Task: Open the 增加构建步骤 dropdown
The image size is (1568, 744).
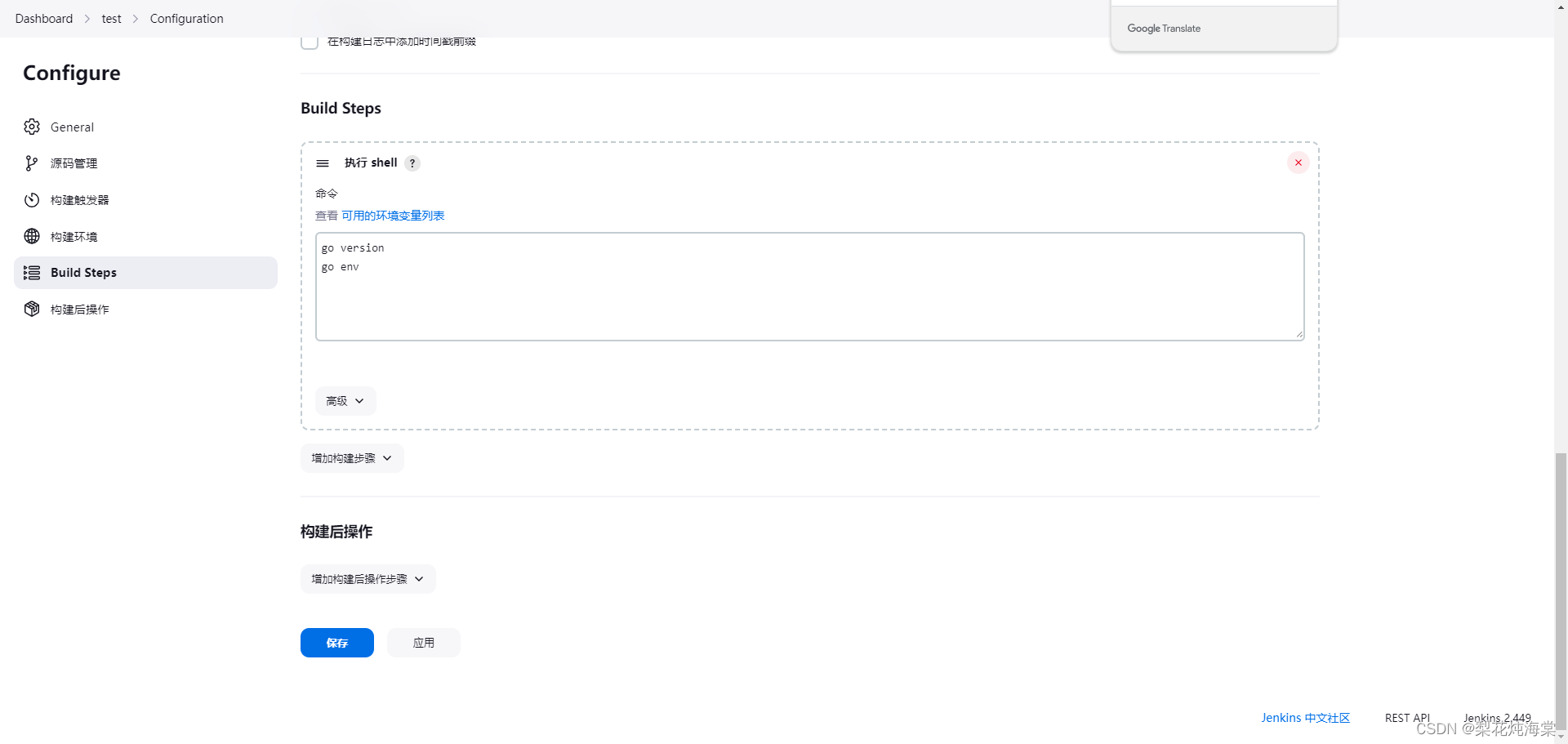Action: point(352,458)
